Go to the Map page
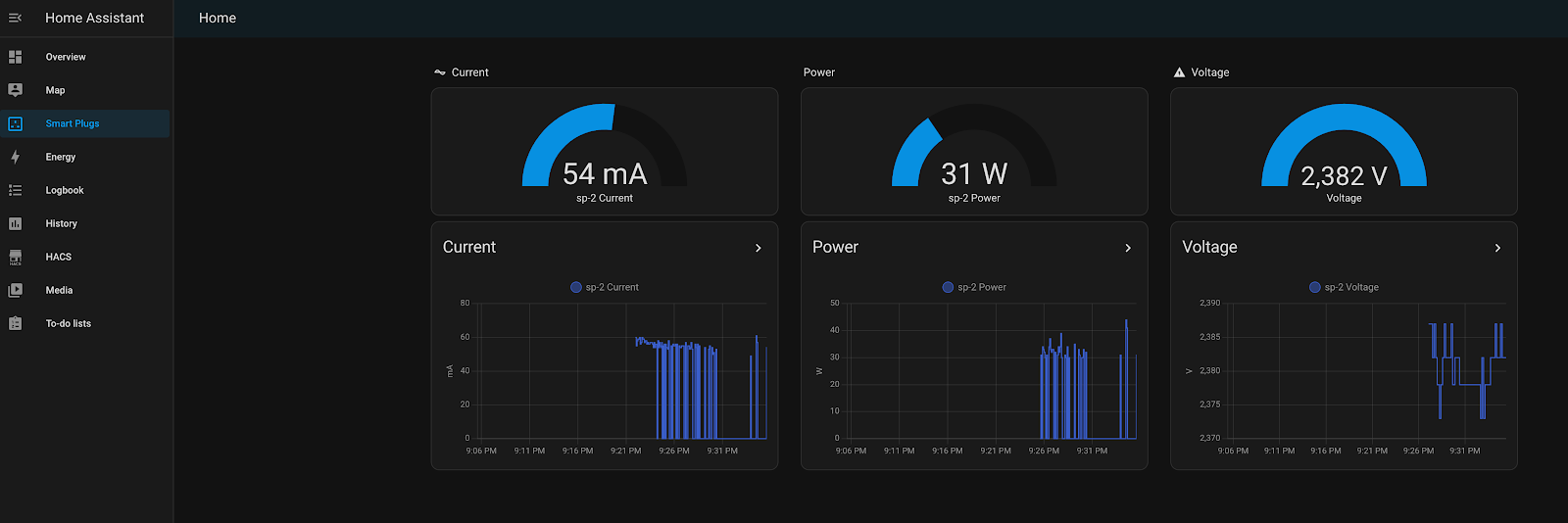The height and width of the screenshot is (523, 1568). coord(85,90)
